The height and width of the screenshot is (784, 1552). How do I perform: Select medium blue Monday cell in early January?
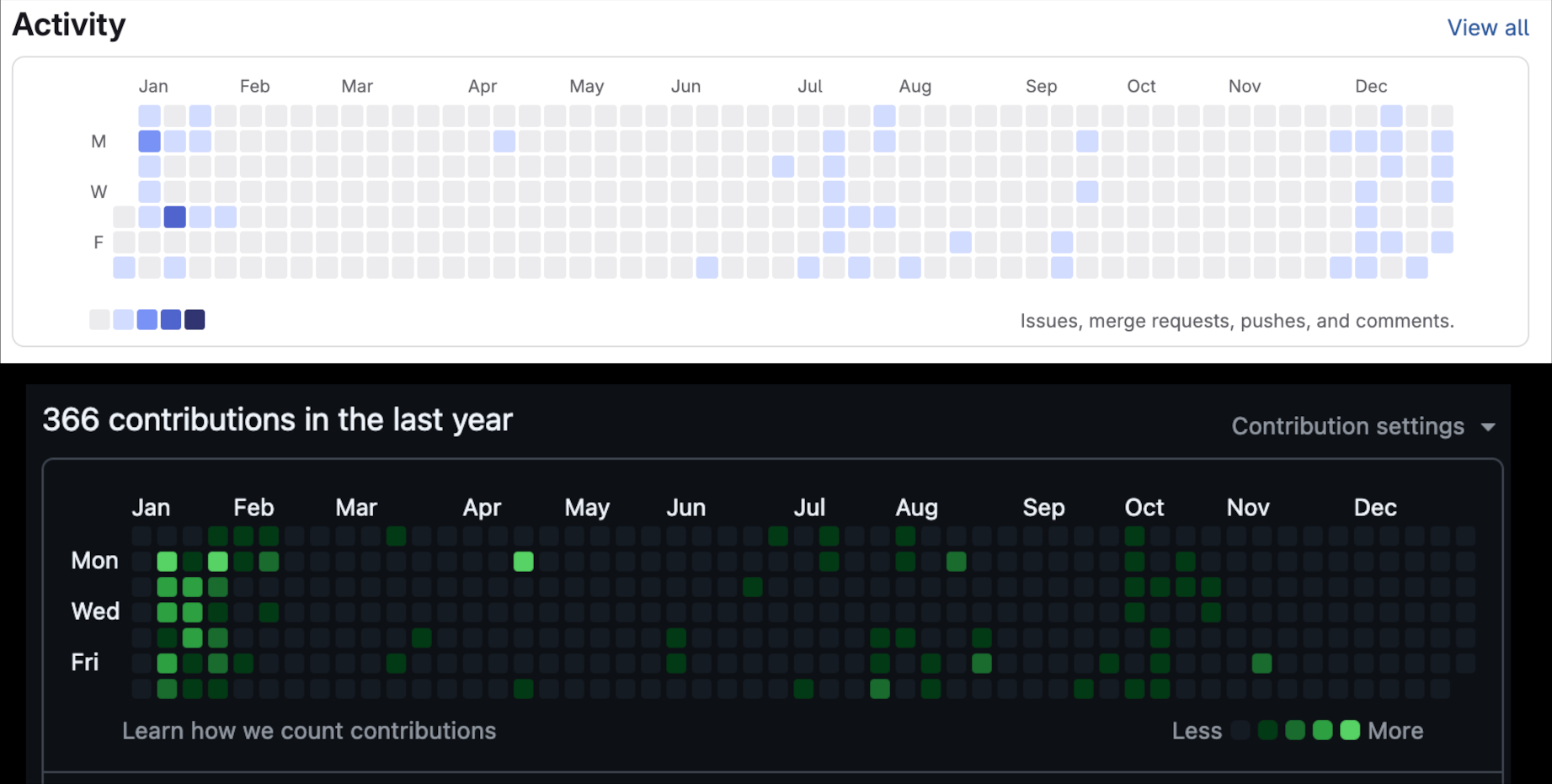tap(149, 141)
